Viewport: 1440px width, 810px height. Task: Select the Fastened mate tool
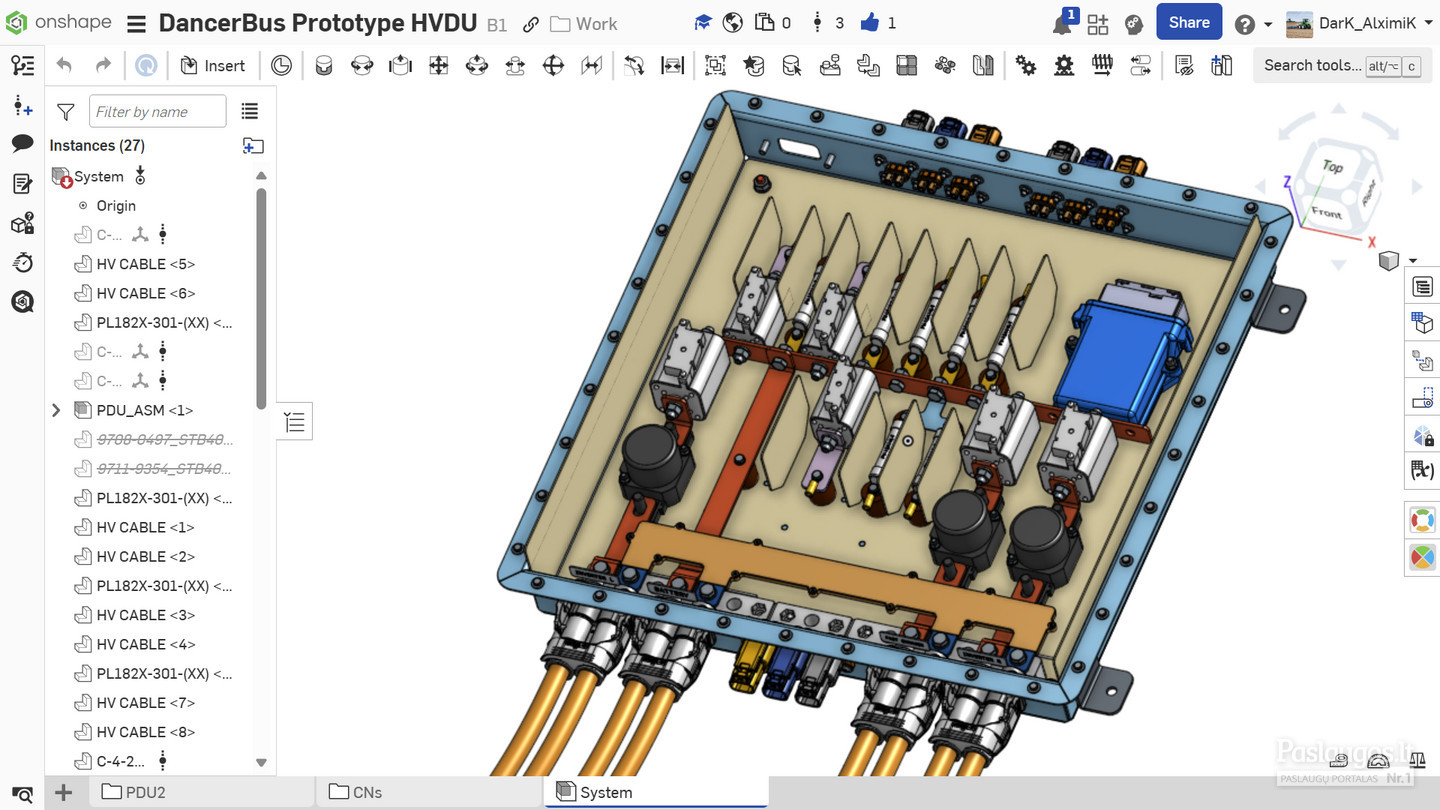tap(324, 66)
